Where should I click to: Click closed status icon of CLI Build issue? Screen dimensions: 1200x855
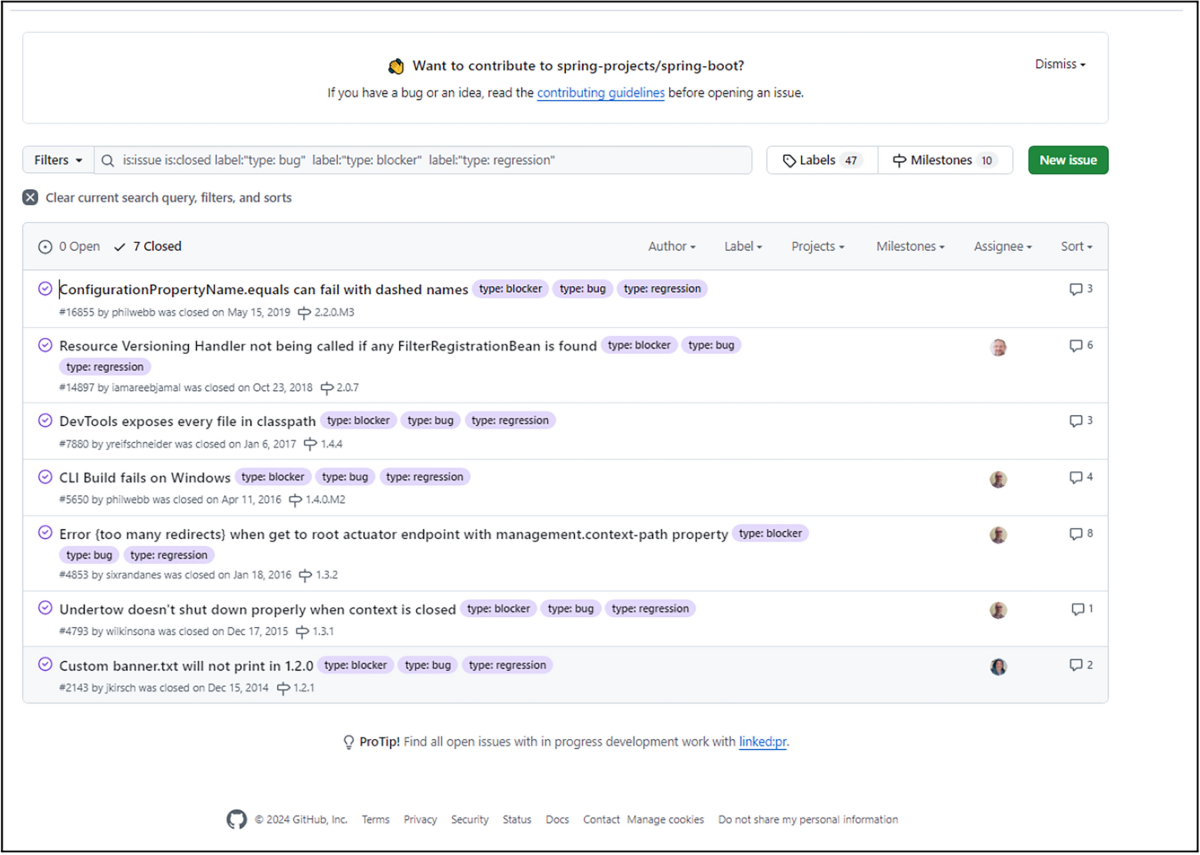point(45,477)
